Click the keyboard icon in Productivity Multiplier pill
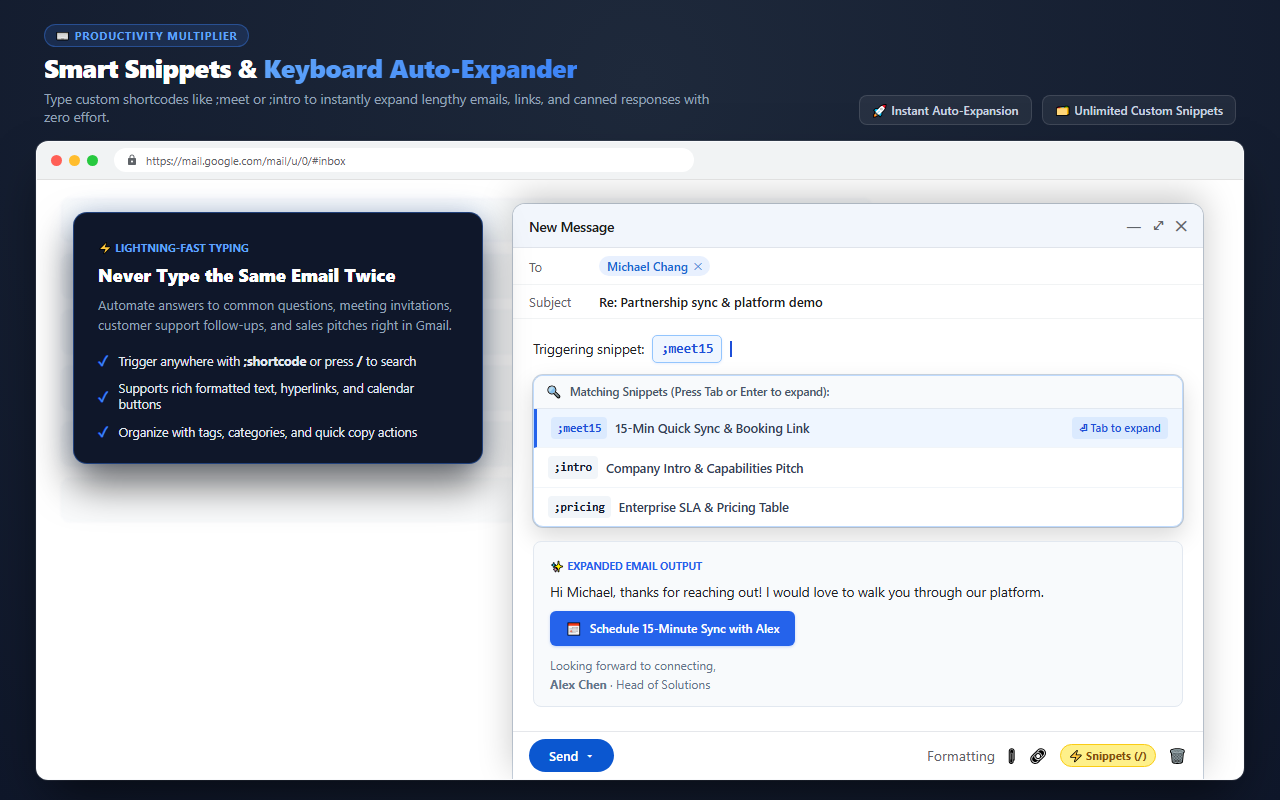This screenshot has width=1280, height=800. click(x=63, y=36)
